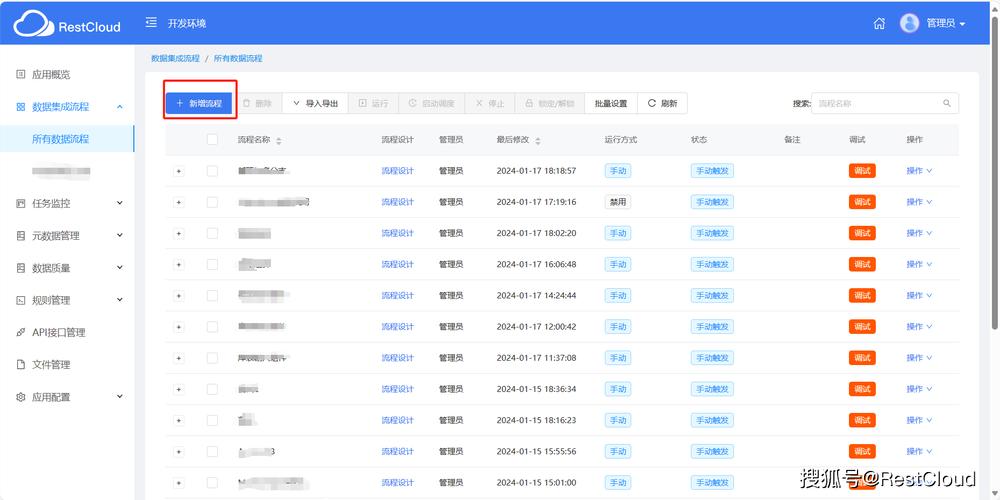The width and height of the screenshot is (1000, 500).
Task: Open the 操作 dropdown in first row
Action: click(x=919, y=171)
